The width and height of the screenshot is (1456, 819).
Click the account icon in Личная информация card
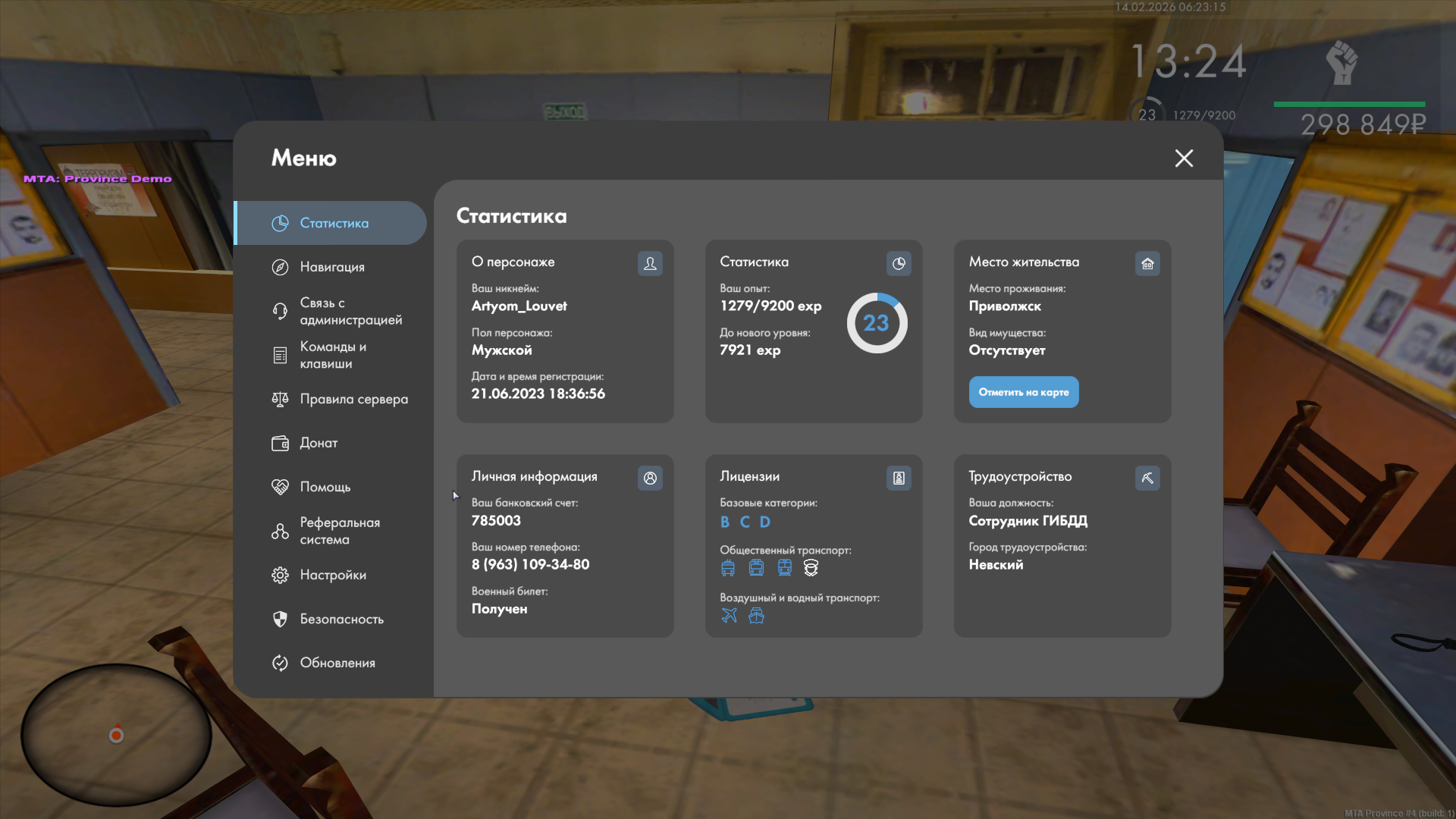(x=650, y=478)
